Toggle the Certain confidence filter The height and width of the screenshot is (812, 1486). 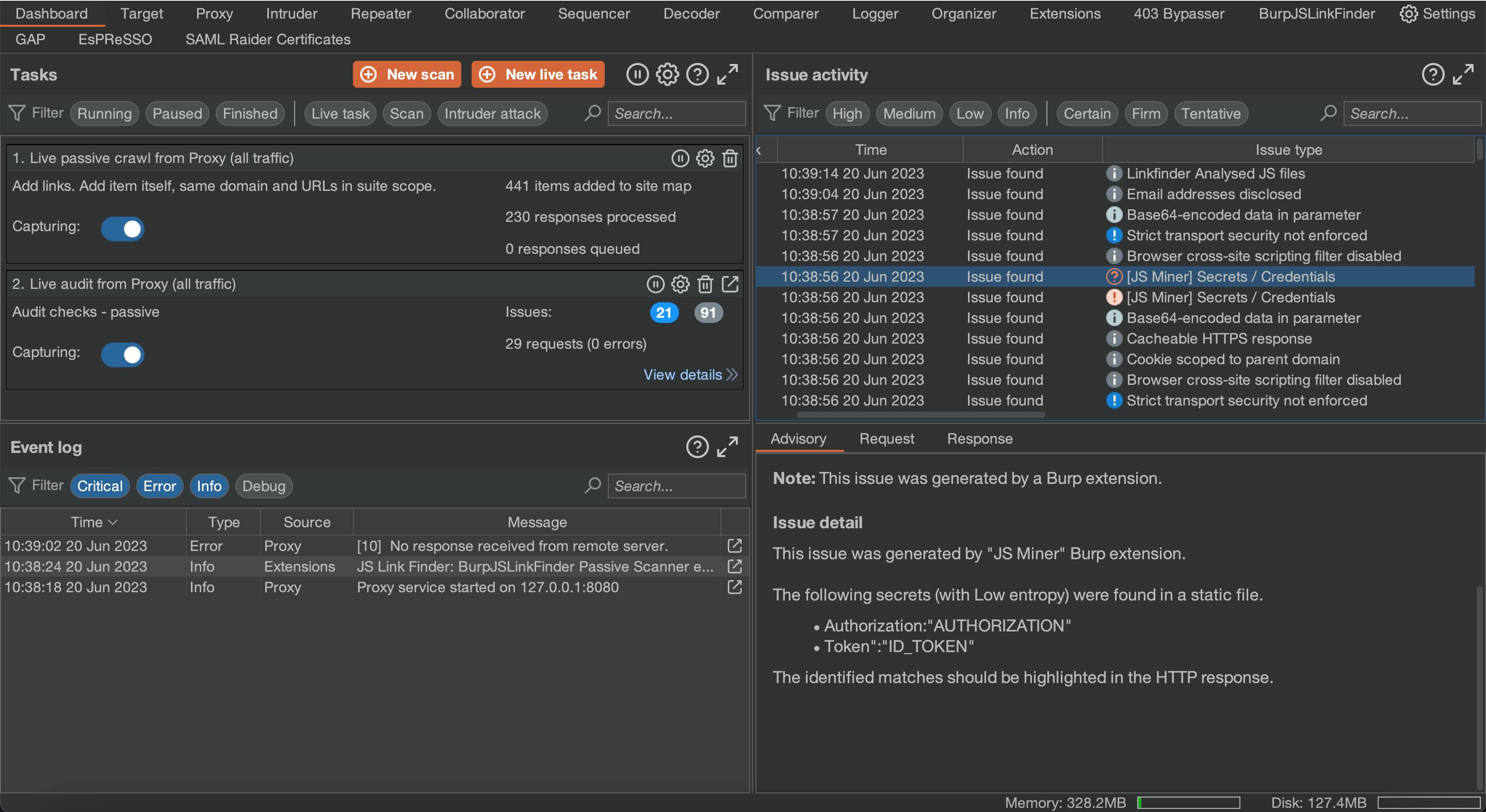[x=1087, y=113]
